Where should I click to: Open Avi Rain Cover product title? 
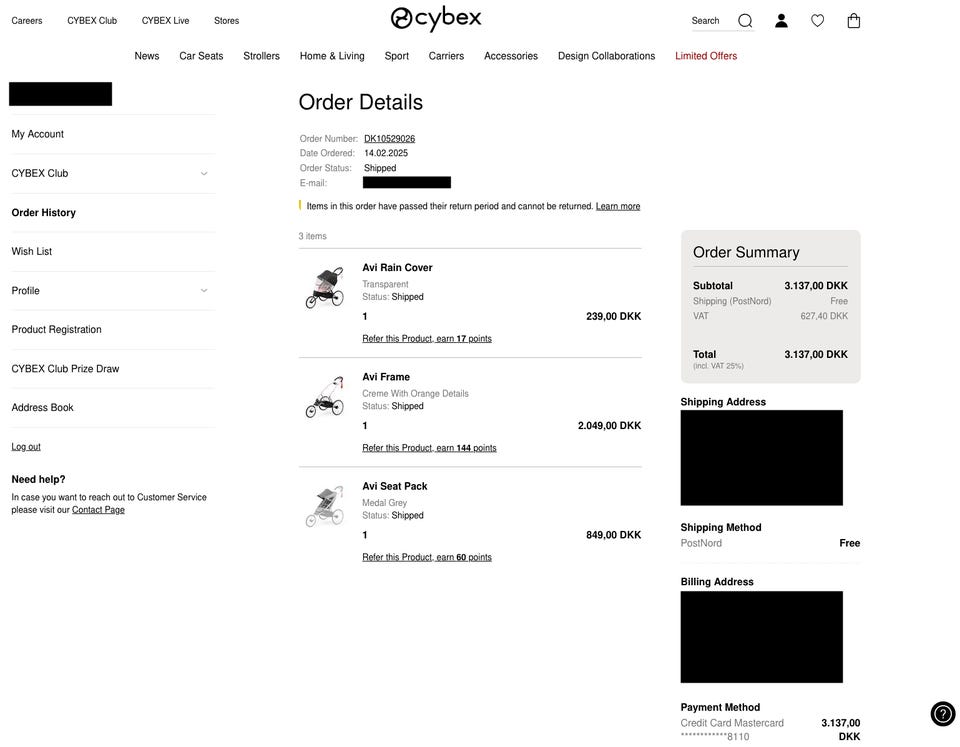(397, 268)
